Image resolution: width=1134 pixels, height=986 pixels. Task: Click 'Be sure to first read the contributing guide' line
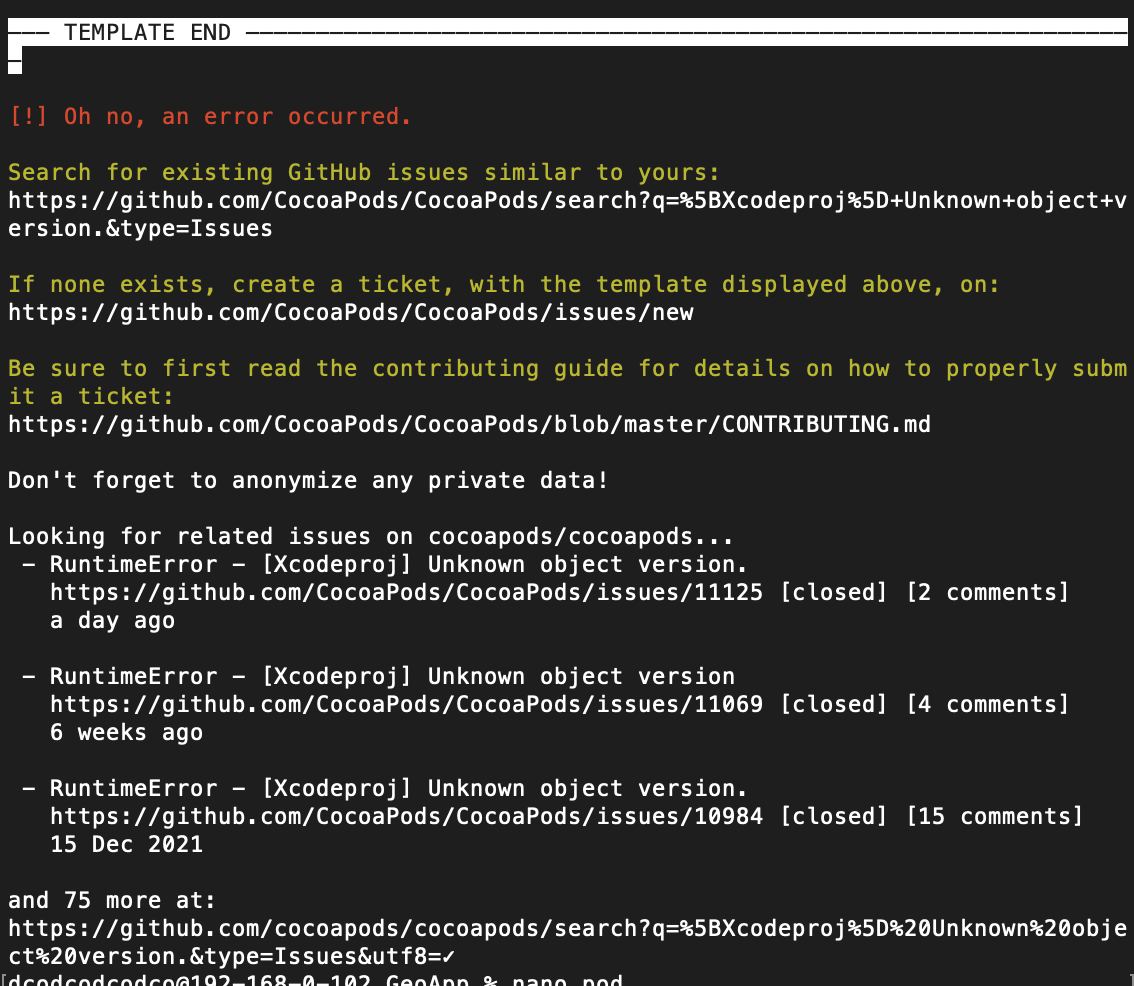point(567,369)
